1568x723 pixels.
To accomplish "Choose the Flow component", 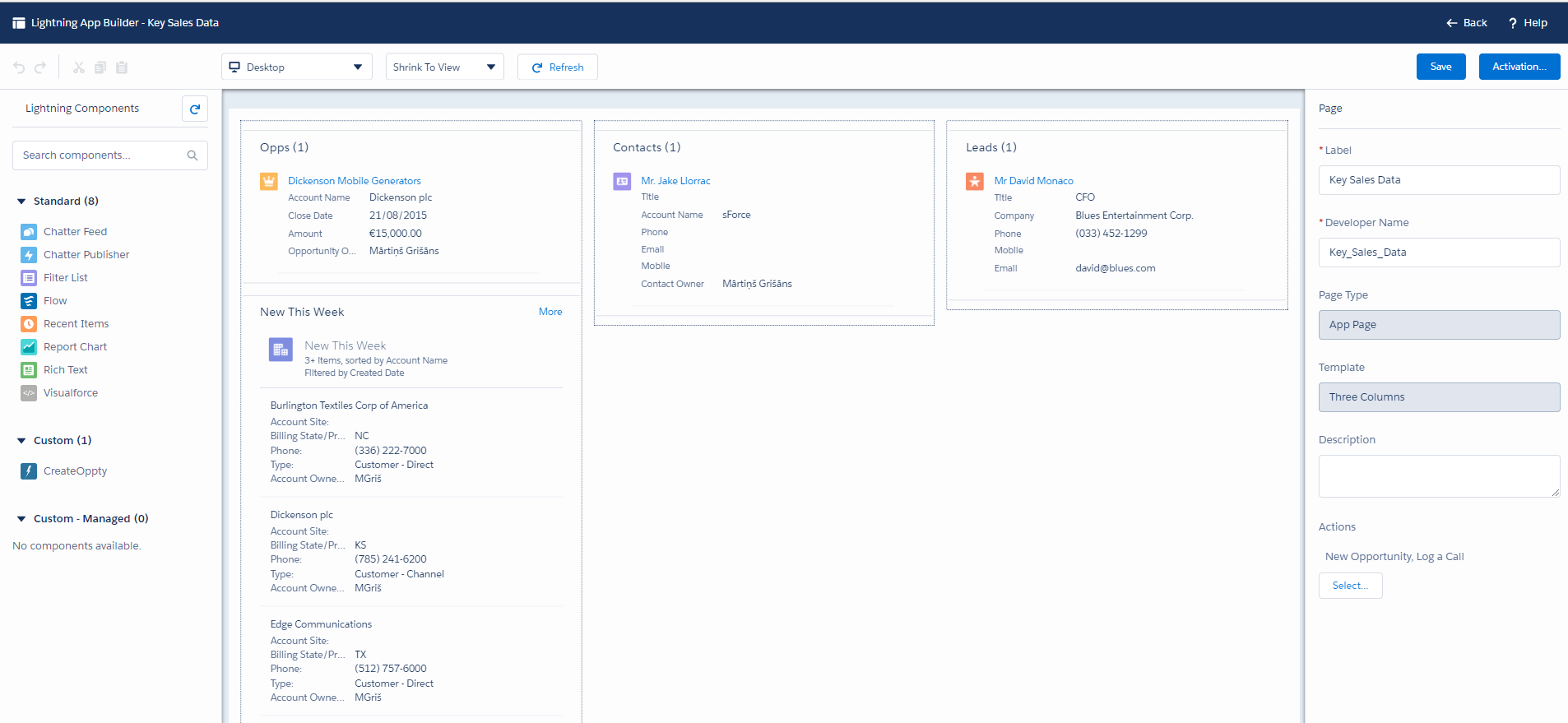I will pyautogui.click(x=55, y=301).
